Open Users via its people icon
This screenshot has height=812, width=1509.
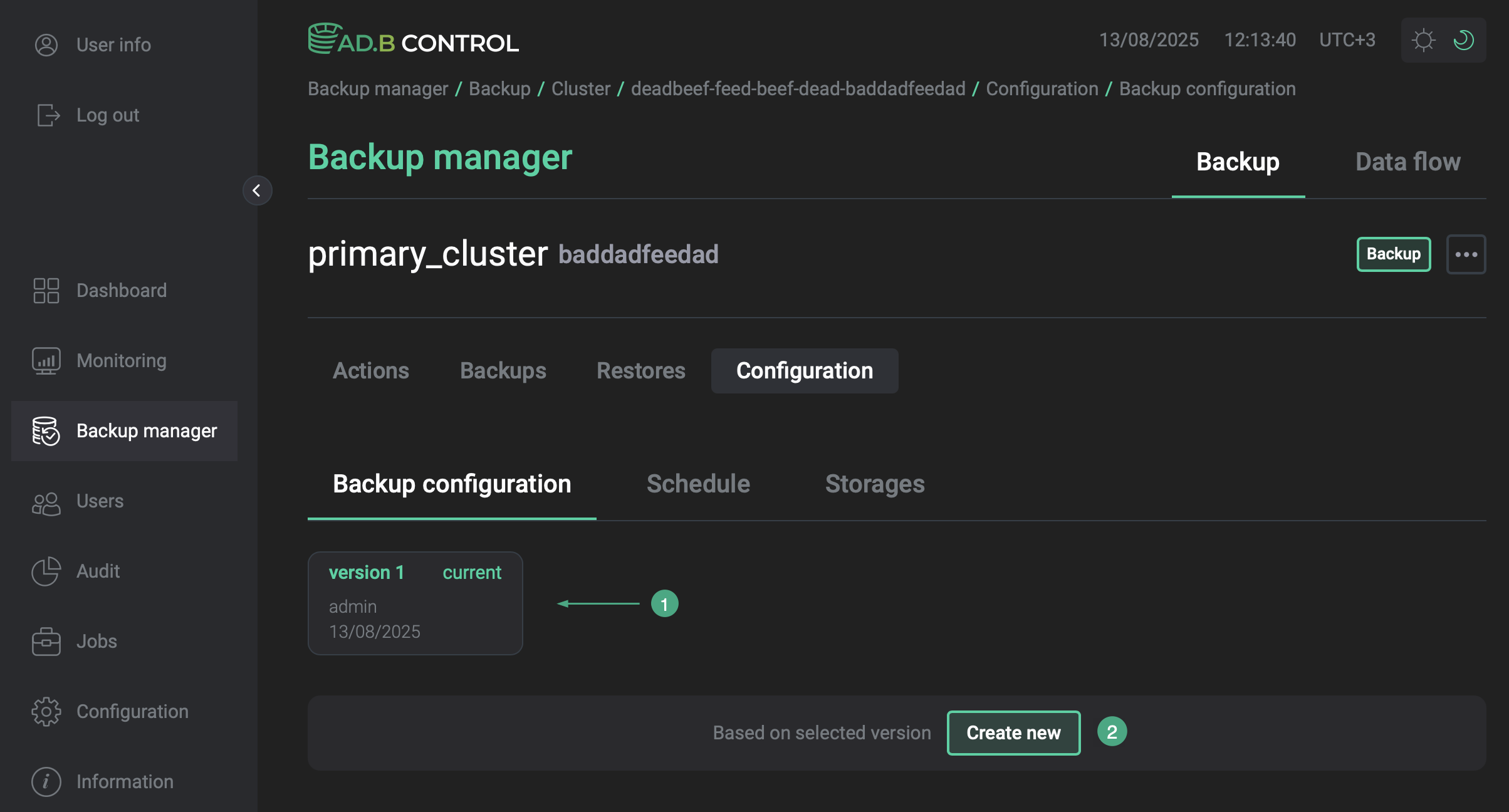click(46, 502)
